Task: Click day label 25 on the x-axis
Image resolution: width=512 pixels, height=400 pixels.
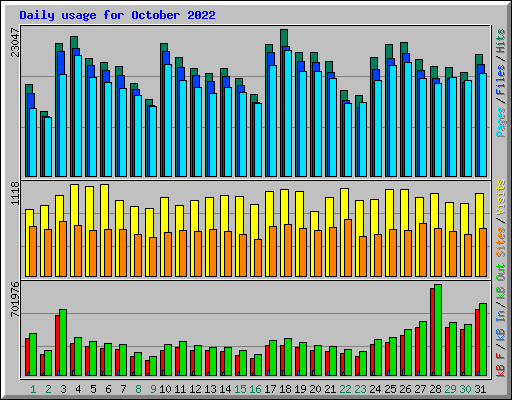Action: [x=390, y=389]
